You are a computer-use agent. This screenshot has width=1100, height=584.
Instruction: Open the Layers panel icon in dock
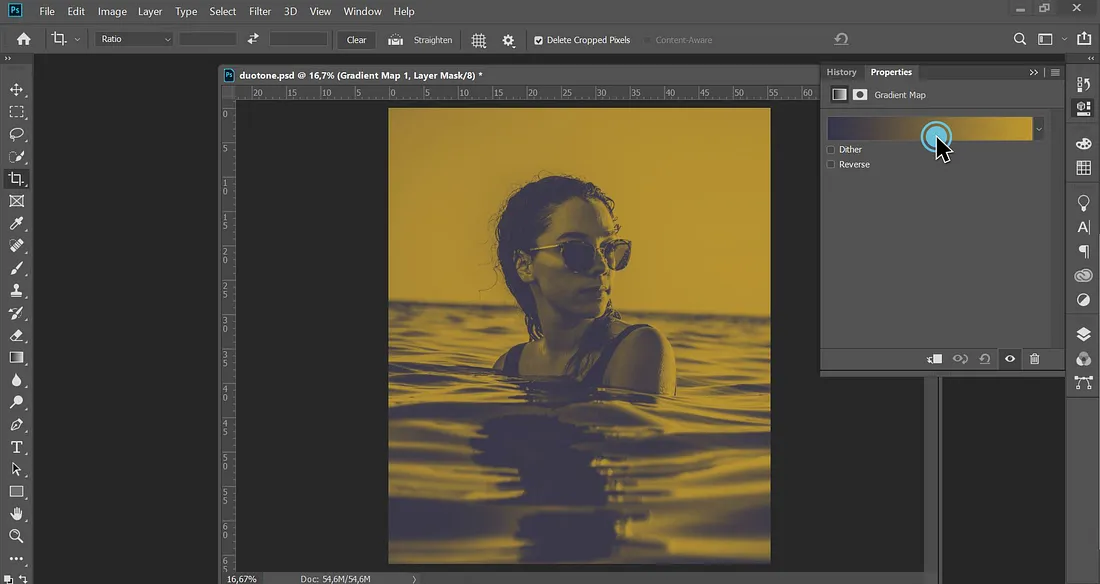(x=1084, y=334)
